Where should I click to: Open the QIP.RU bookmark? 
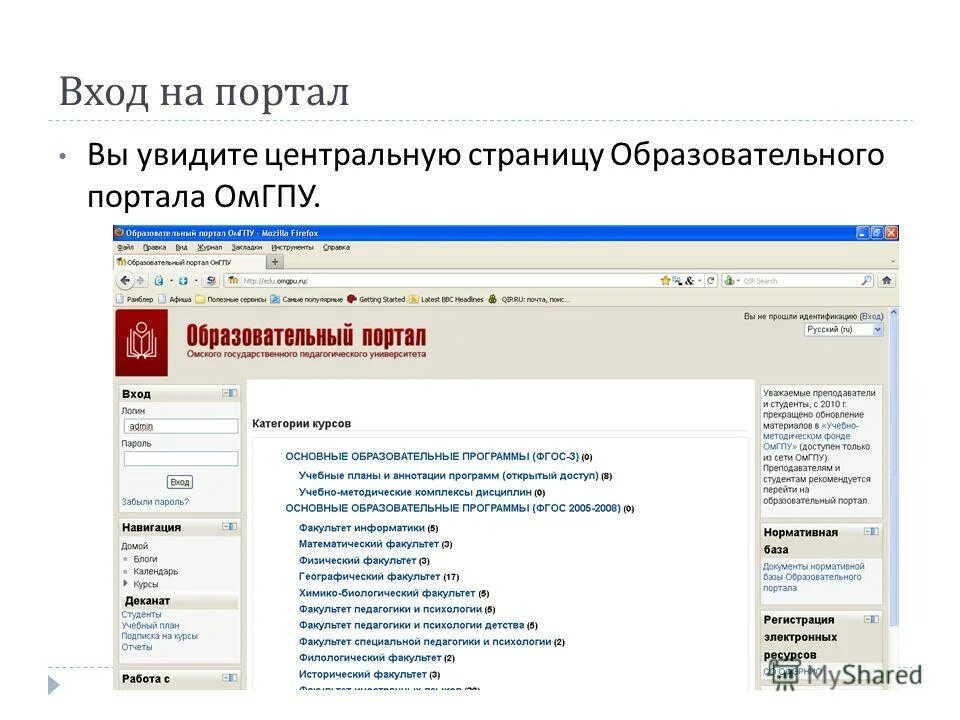tap(528, 299)
